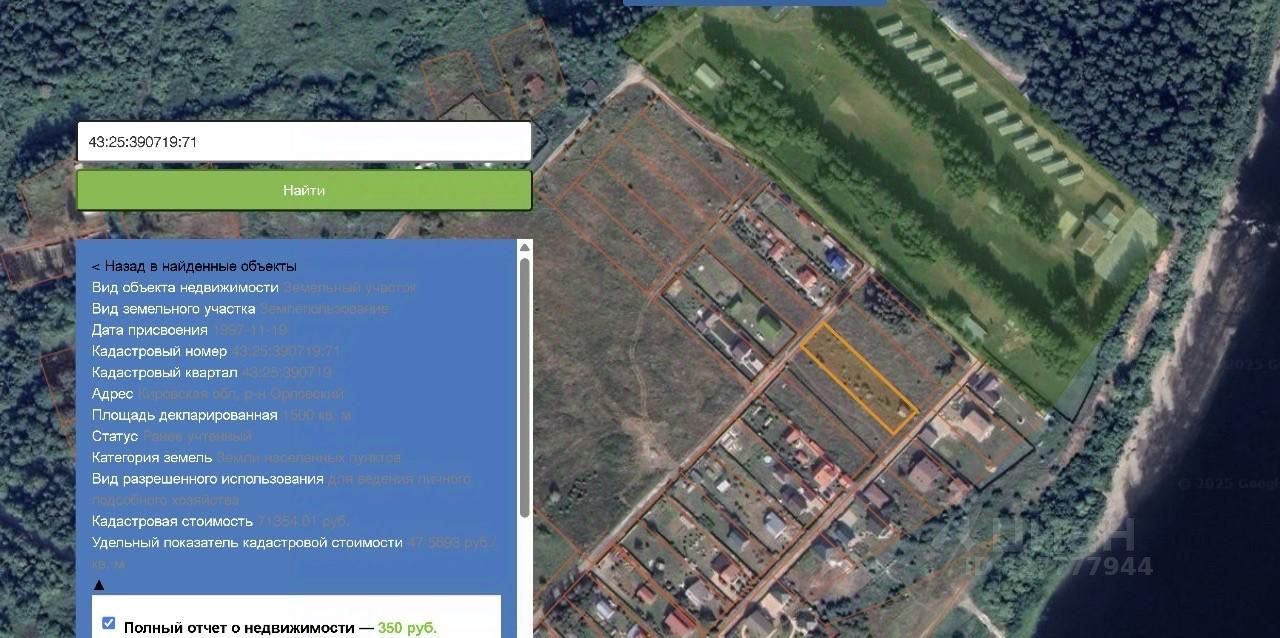Click 'Адрес' label in info panel
This screenshot has height=638, width=1280.
click(113, 394)
